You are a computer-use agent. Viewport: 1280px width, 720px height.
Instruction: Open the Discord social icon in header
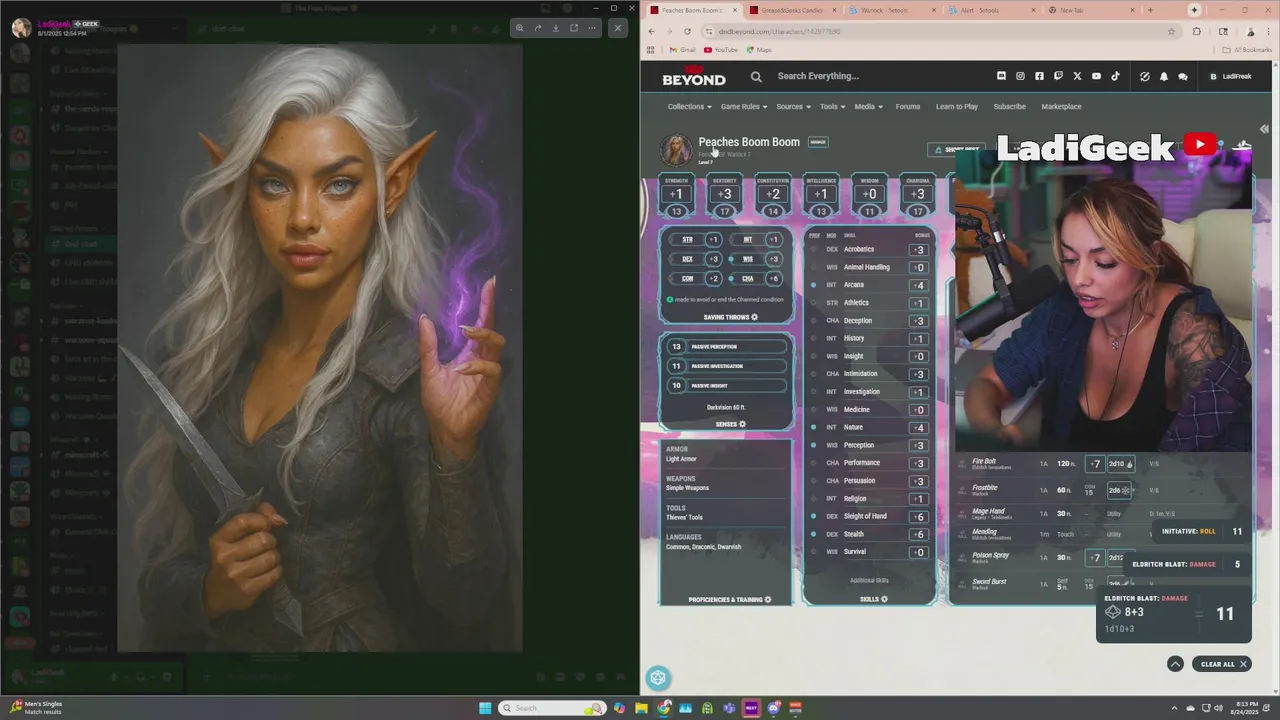pyautogui.click(x=1001, y=76)
